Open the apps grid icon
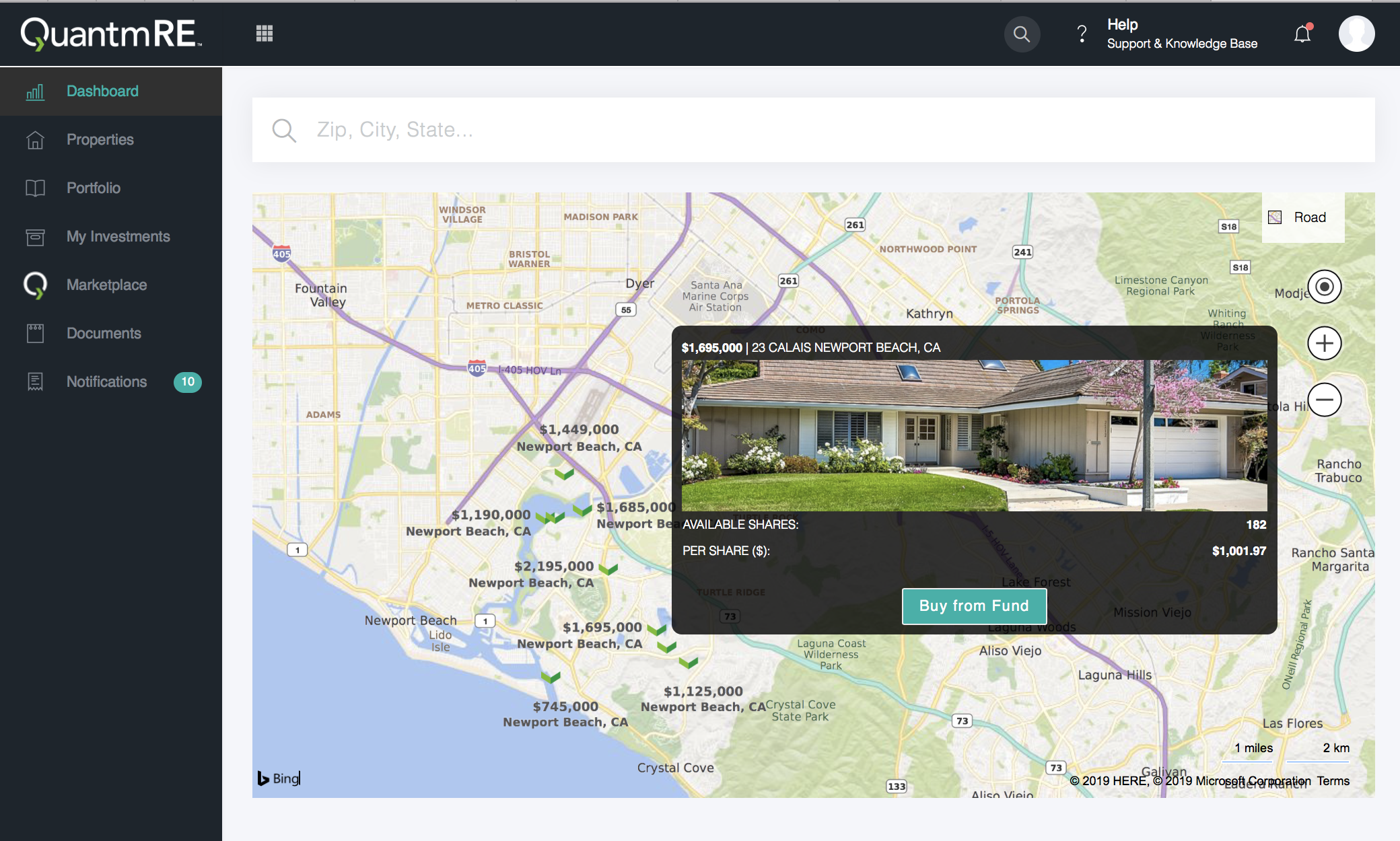The height and width of the screenshot is (841, 1400). coord(265,34)
